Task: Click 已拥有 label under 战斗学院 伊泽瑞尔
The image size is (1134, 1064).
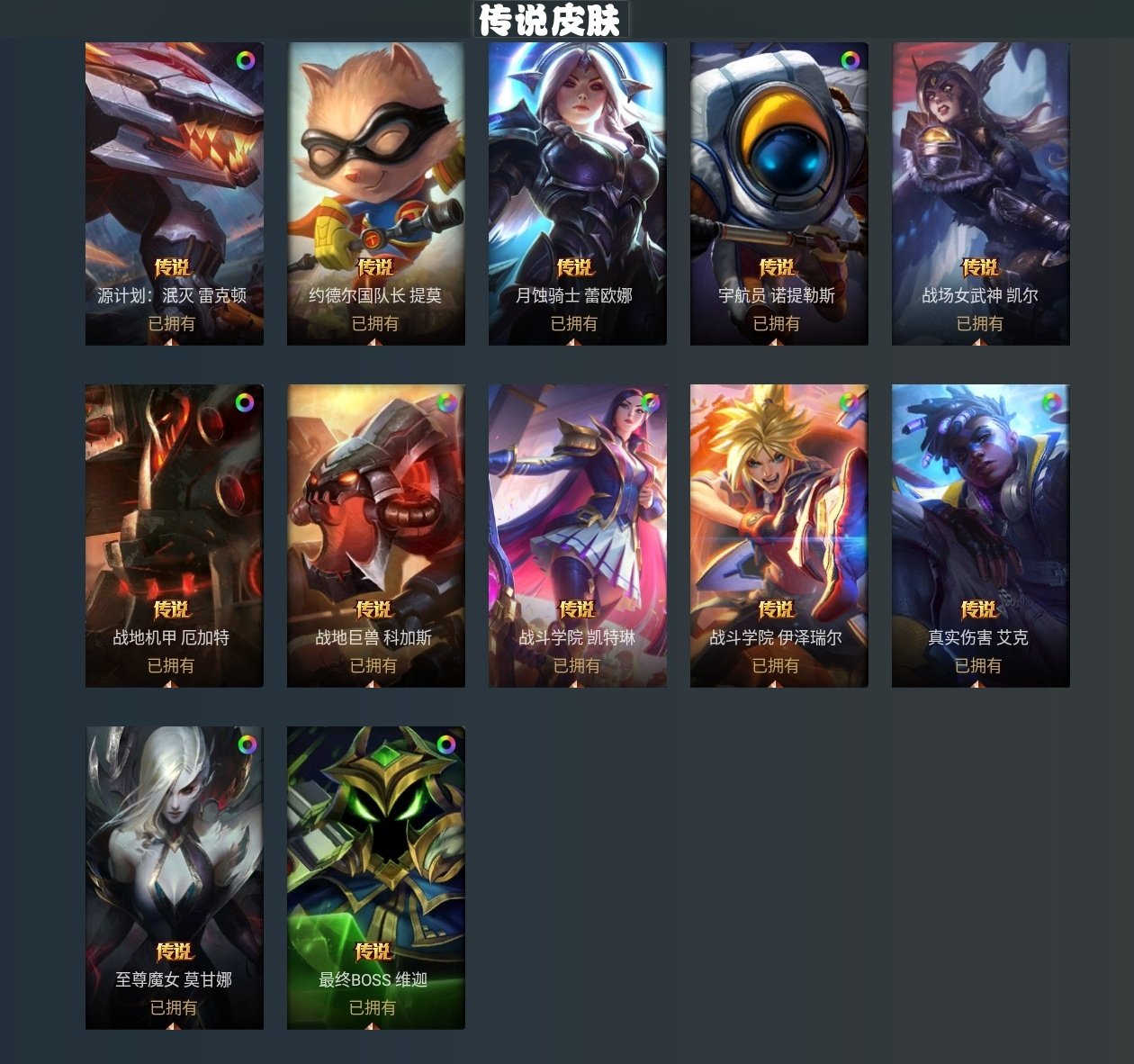Action: (x=776, y=665)
